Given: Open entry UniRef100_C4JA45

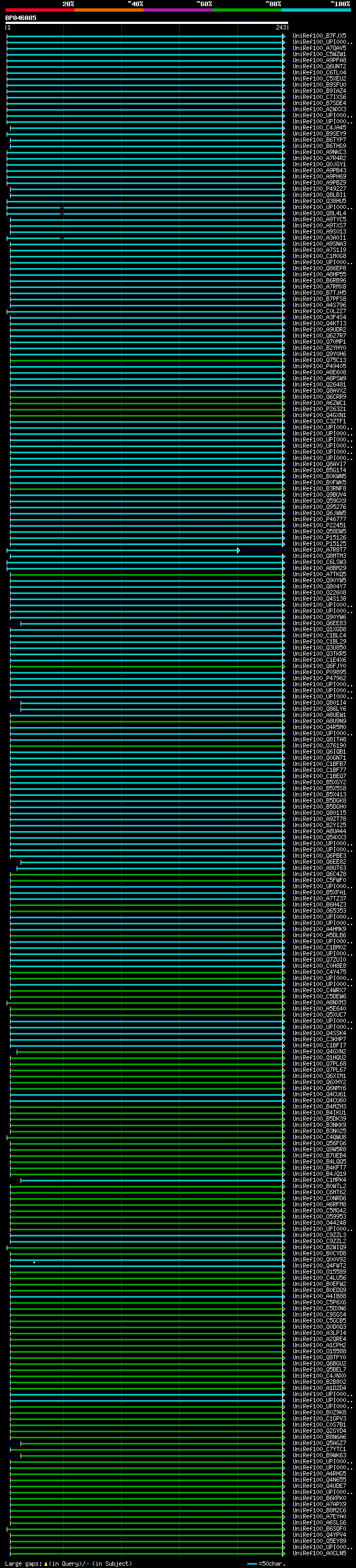Looking at the screenshot, I should pyautogui.click(x=319, y=128).
